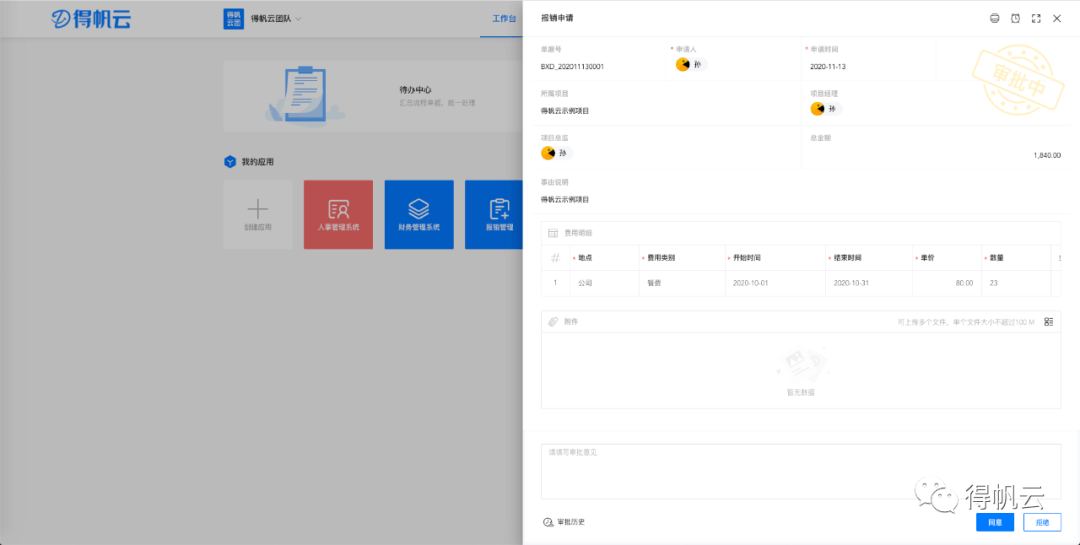Screen dimensions: 1080x545
Task: Click the end date cell 2020-10-31
Action: point(869,283)
